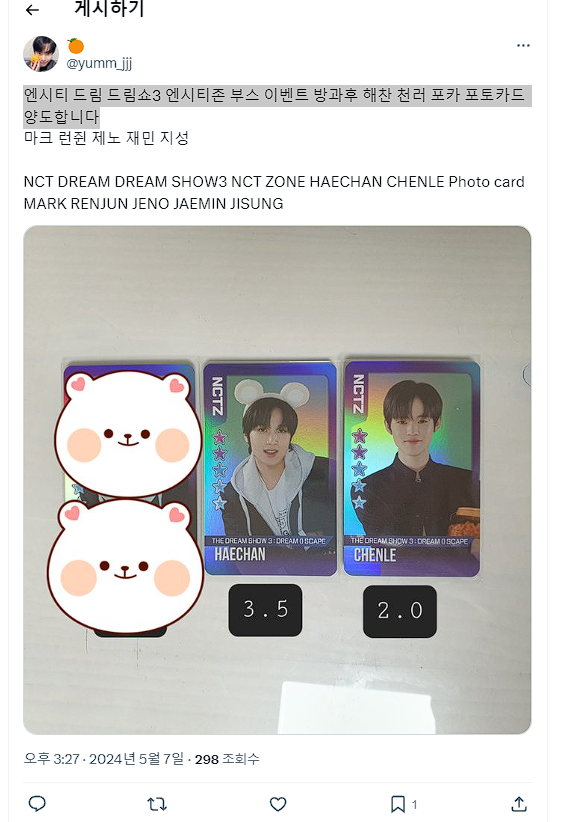Bookmark this post
Screen dimensions: 567x822
pos(398,804)
